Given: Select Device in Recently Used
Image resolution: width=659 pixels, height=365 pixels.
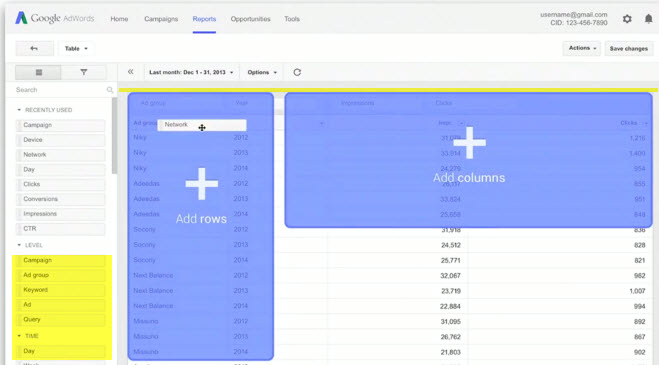Looking at the screenshot, I should (x=61, y=140).
